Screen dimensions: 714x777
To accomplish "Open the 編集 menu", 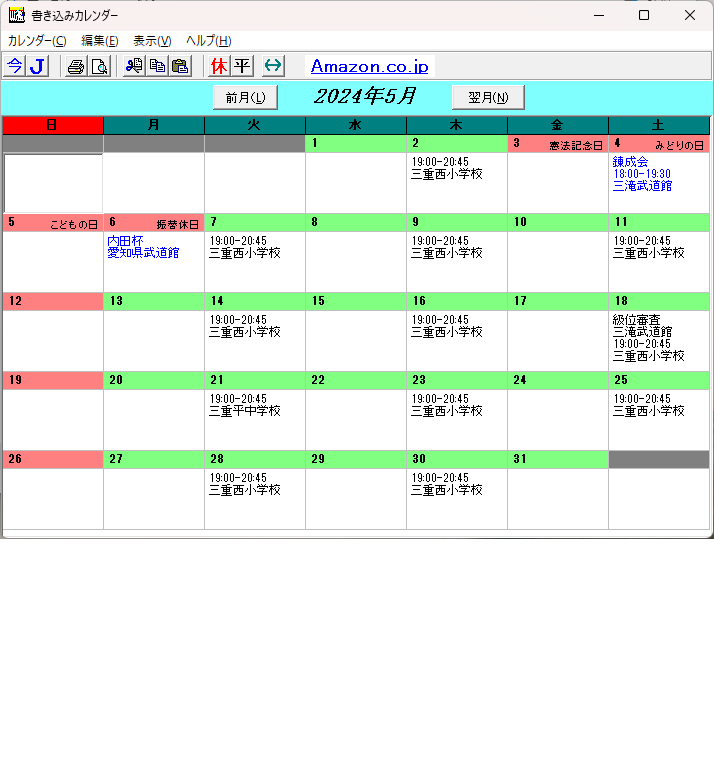I will [100, 41].
